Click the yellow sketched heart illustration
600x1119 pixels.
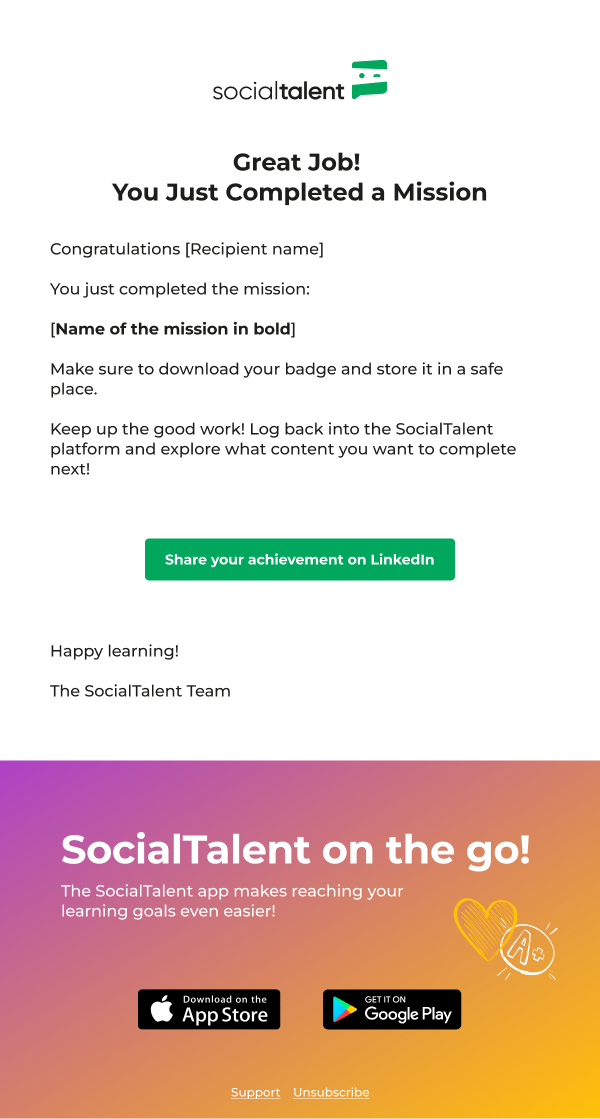[484, 927]
